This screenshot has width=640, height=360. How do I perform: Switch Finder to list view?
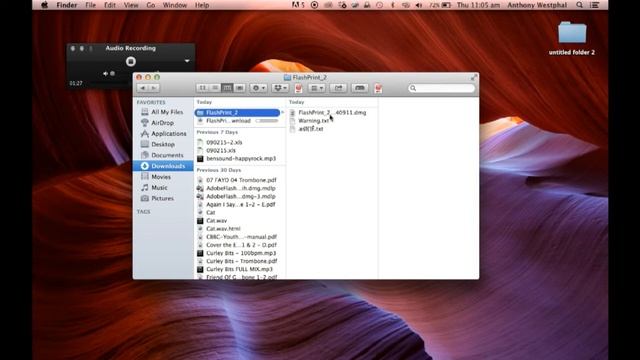[215, 88]
